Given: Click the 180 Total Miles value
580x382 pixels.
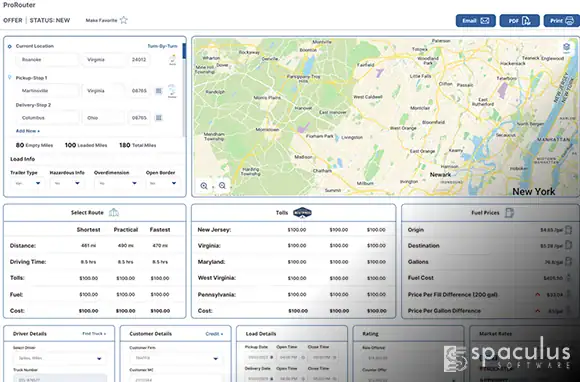Looking at the screenshot, I should (137, 145).
